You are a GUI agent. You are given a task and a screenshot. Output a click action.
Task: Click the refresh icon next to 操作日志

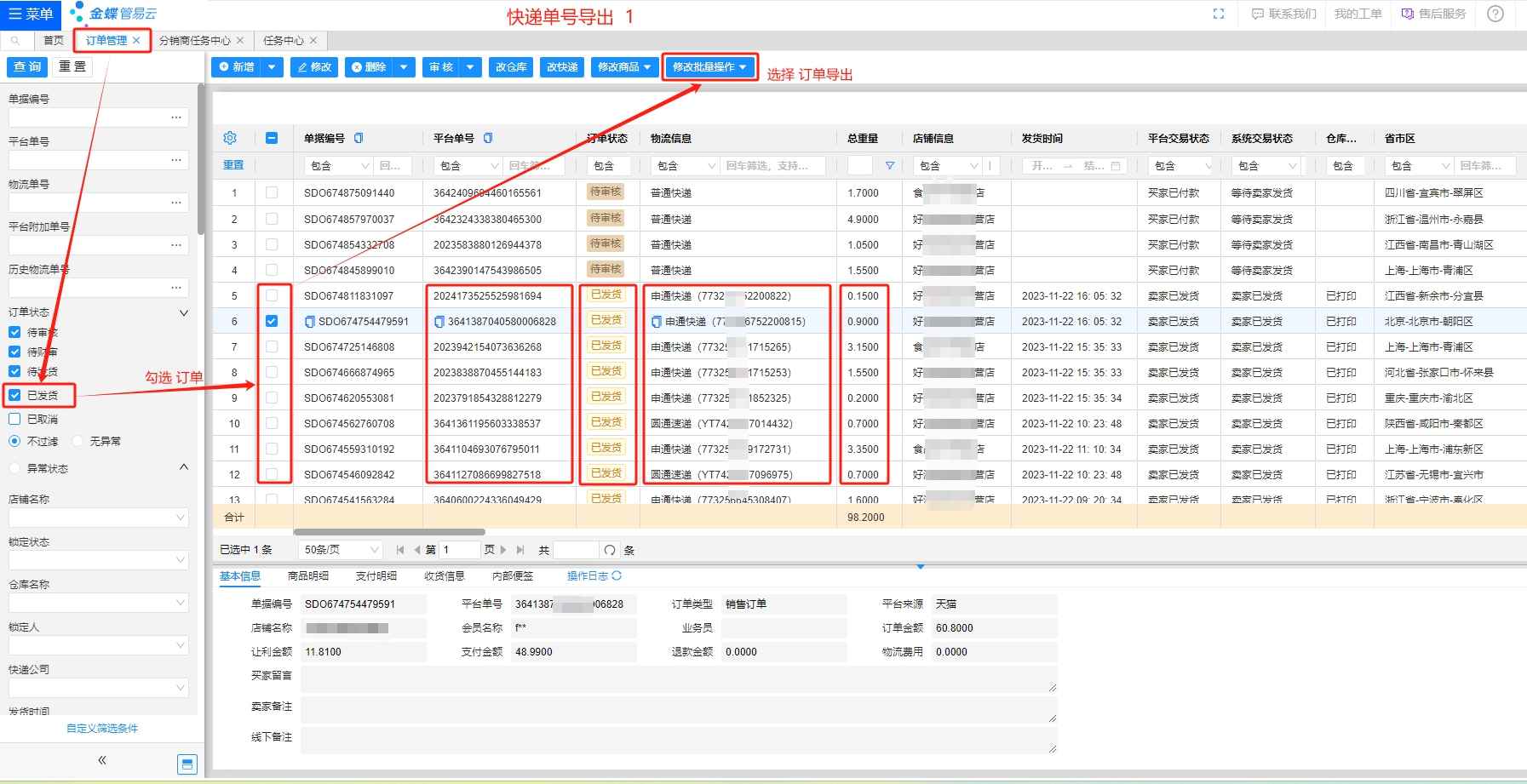point(617,576)
